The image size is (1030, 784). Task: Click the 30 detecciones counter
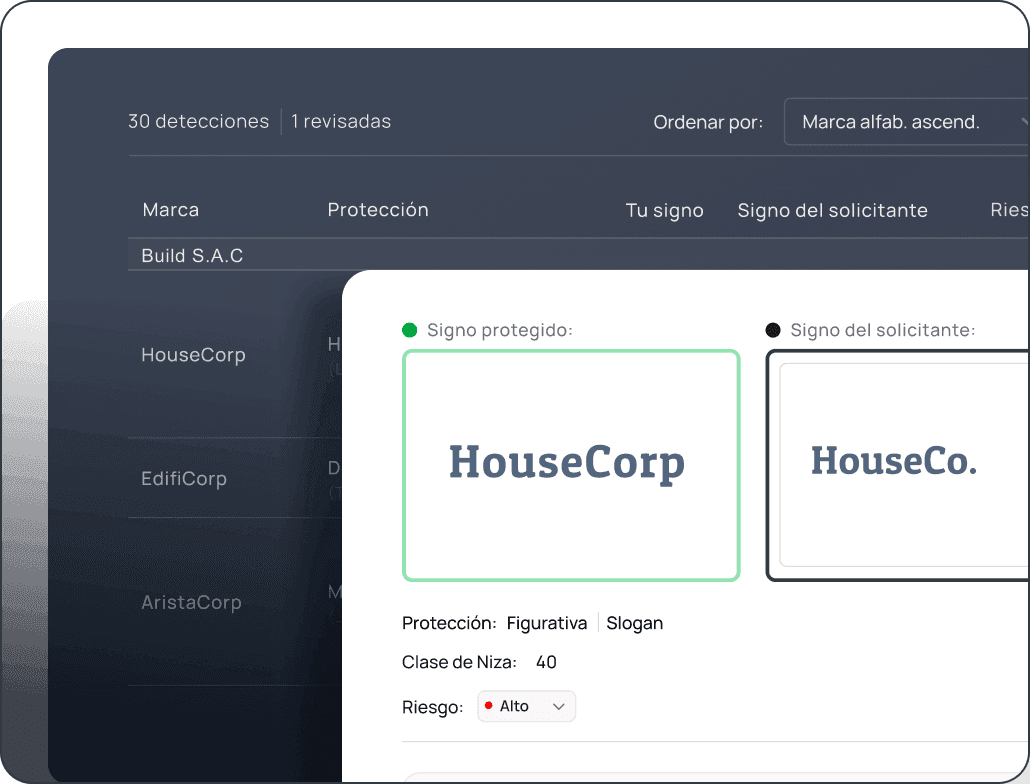198,121
